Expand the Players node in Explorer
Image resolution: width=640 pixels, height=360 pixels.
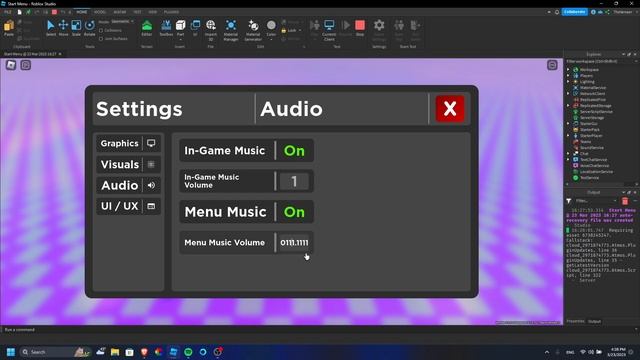tap(568, 76)
